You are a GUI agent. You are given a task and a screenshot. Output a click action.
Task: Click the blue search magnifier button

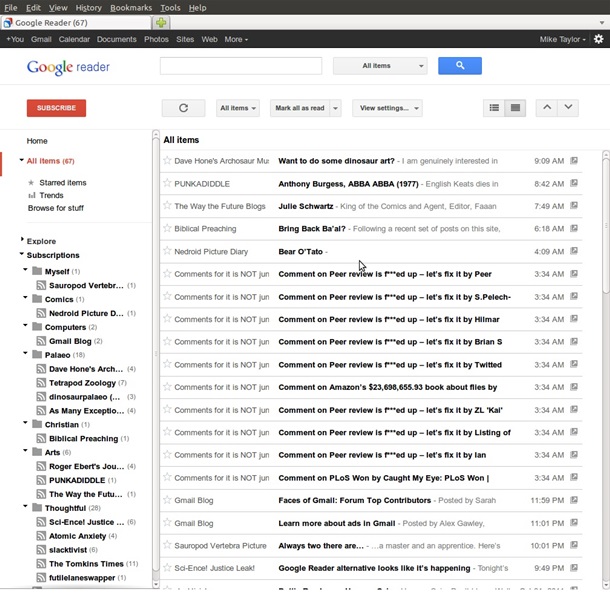[x=460, y=66]
